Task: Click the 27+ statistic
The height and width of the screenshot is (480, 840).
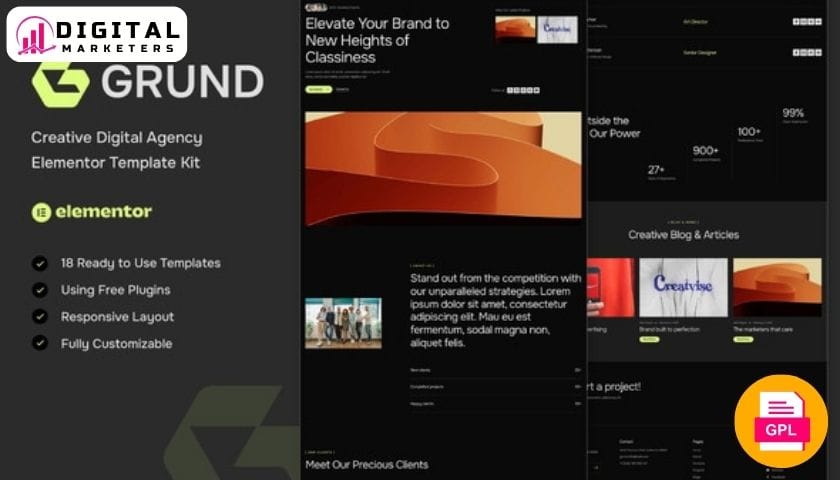Action: 656,170
